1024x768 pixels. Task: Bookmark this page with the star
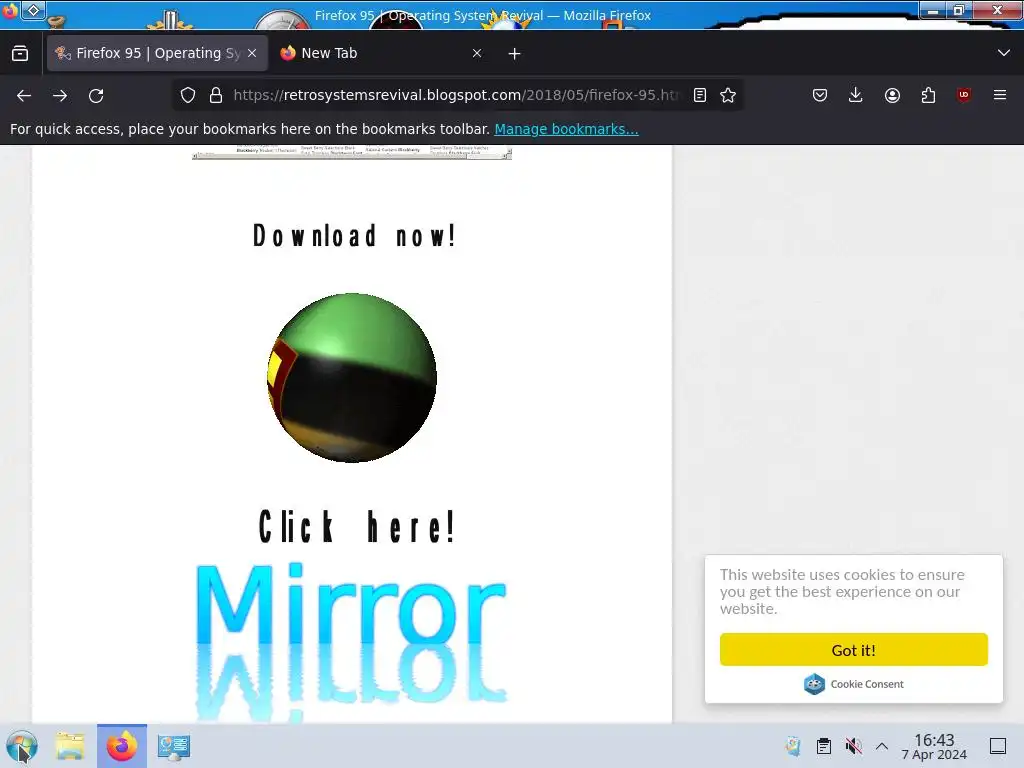(728, 95)
